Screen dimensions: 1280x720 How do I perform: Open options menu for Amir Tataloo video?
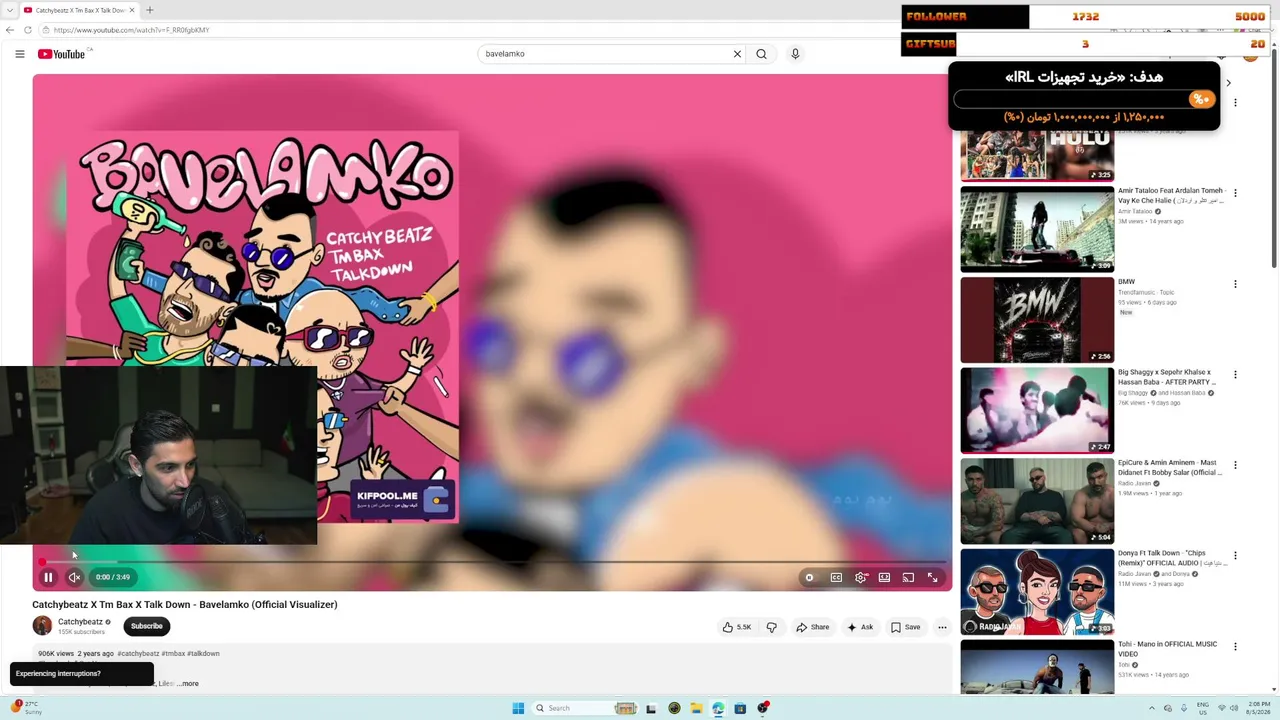tap(1235, 193)
